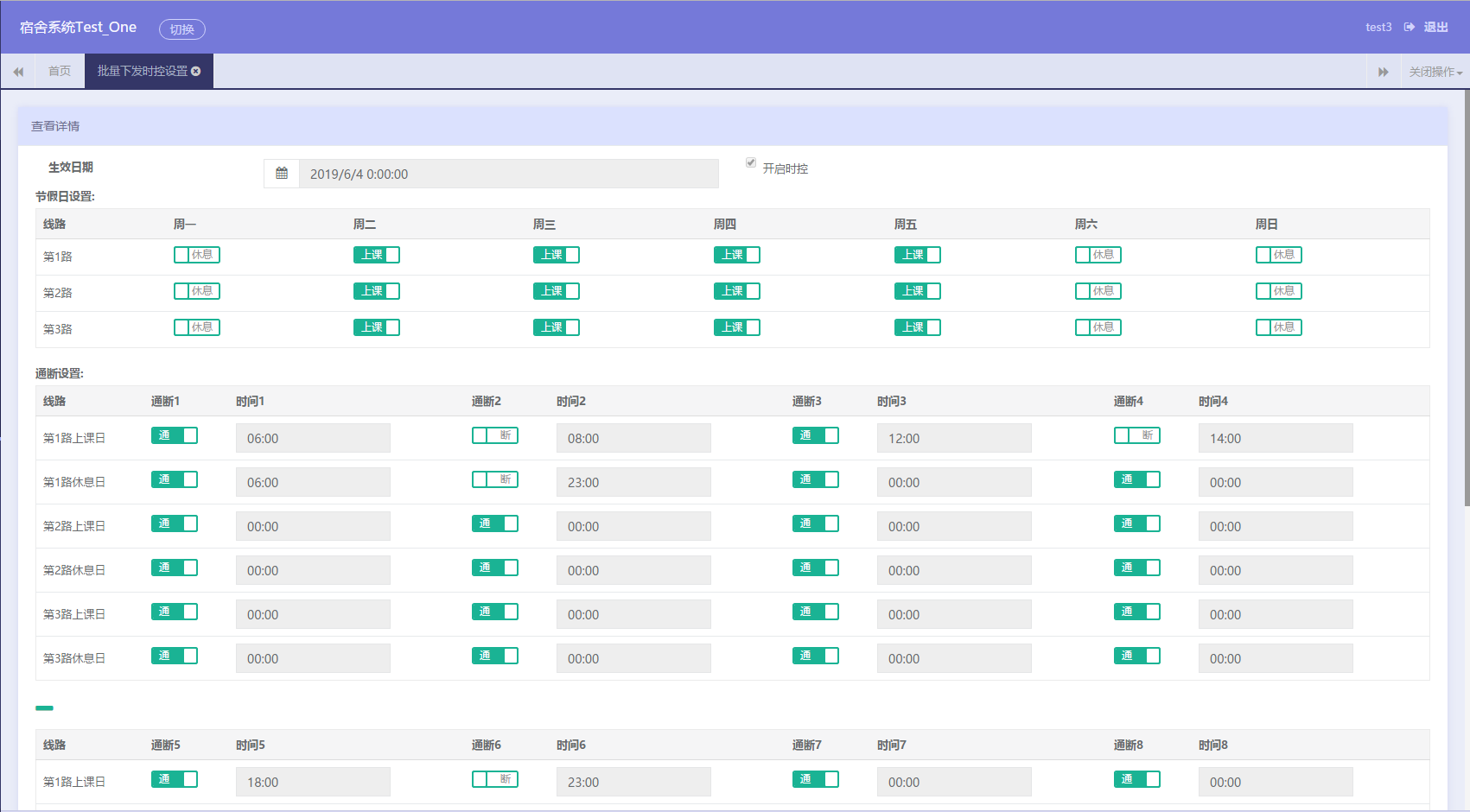The width and height of the screenshot is (1470, 812).
Task: Open the test3 user menu
Action: click(1378, 27)
